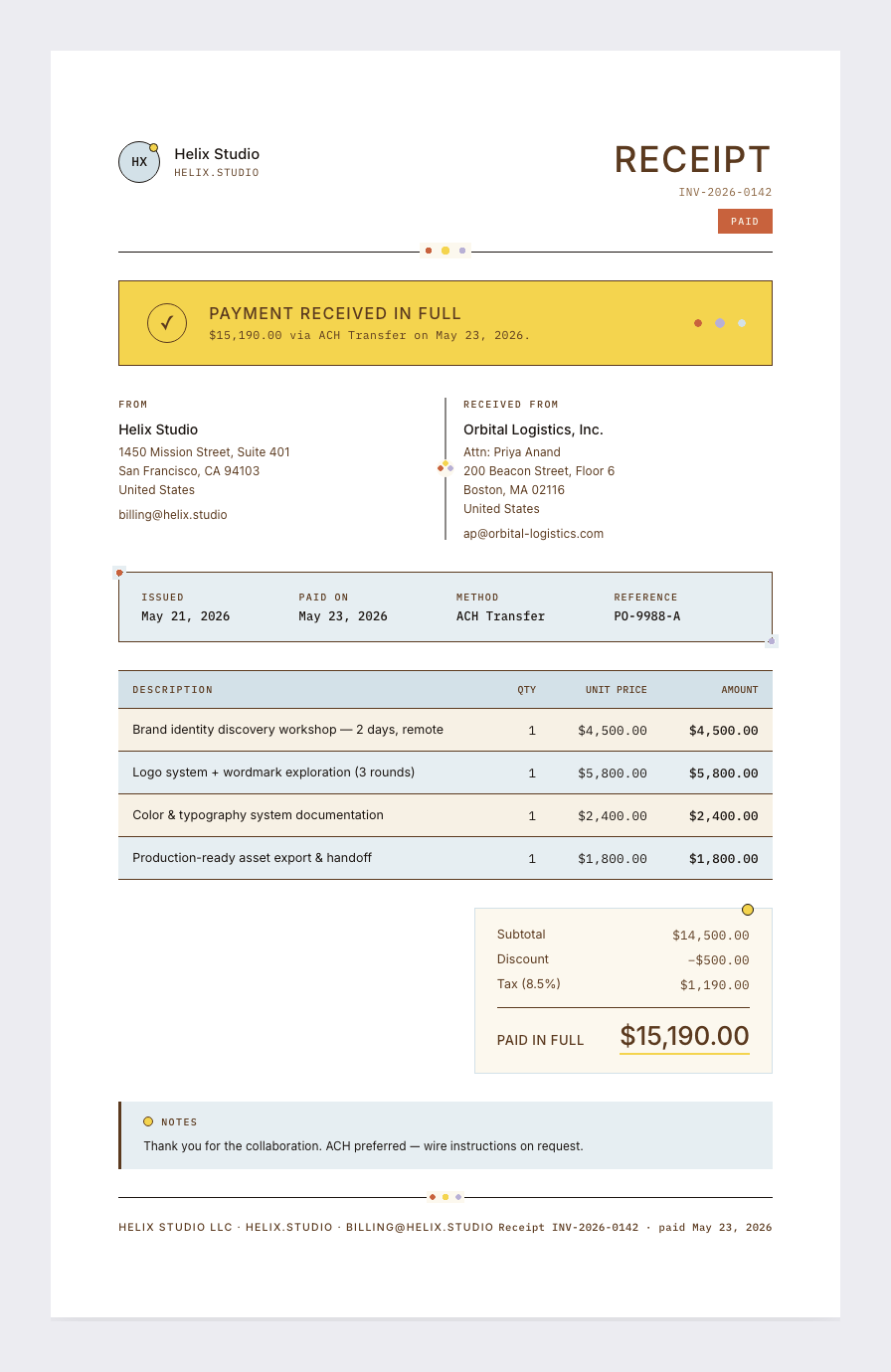Click the yellow dot beside NOTES

[x=148, y=1121]
